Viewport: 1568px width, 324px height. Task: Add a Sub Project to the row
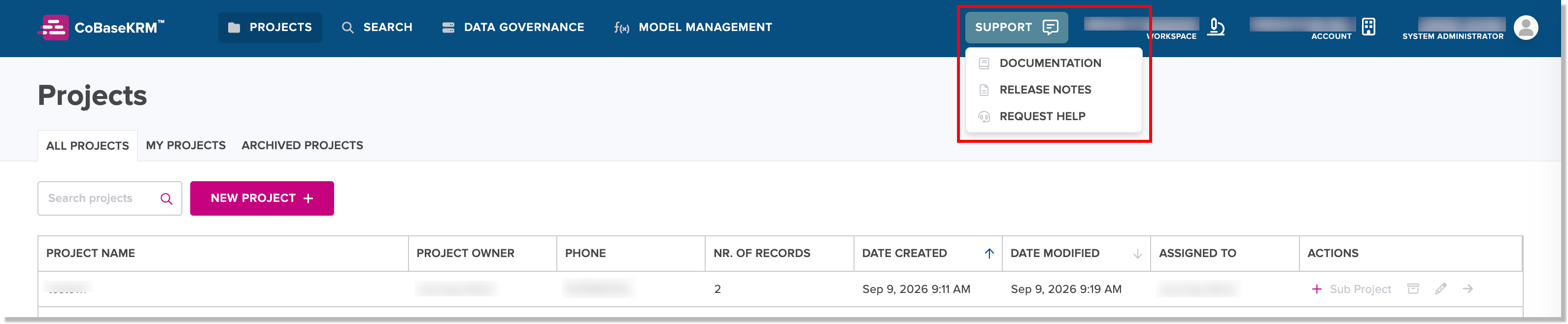coord(1351,290)
